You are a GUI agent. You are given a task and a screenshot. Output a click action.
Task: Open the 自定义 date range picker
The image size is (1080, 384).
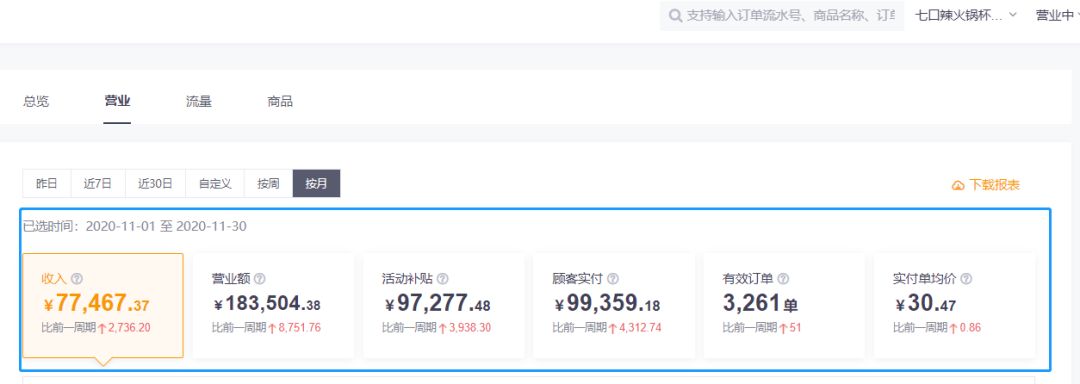215,184
